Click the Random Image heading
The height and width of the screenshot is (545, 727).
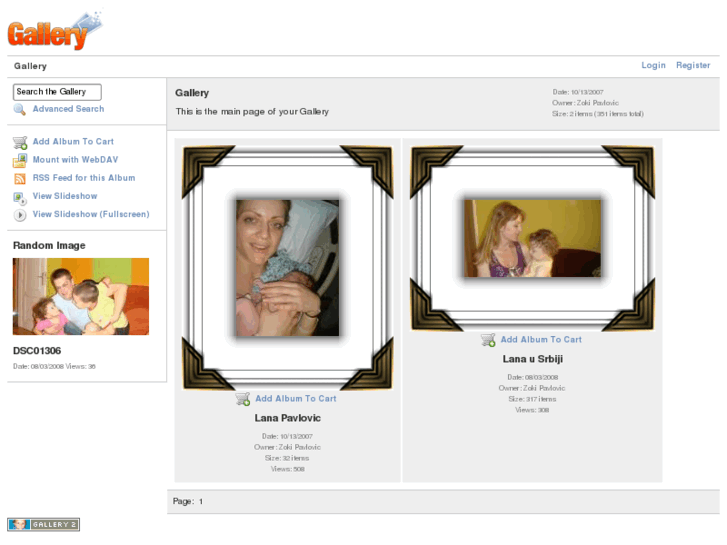pos(49,245)
